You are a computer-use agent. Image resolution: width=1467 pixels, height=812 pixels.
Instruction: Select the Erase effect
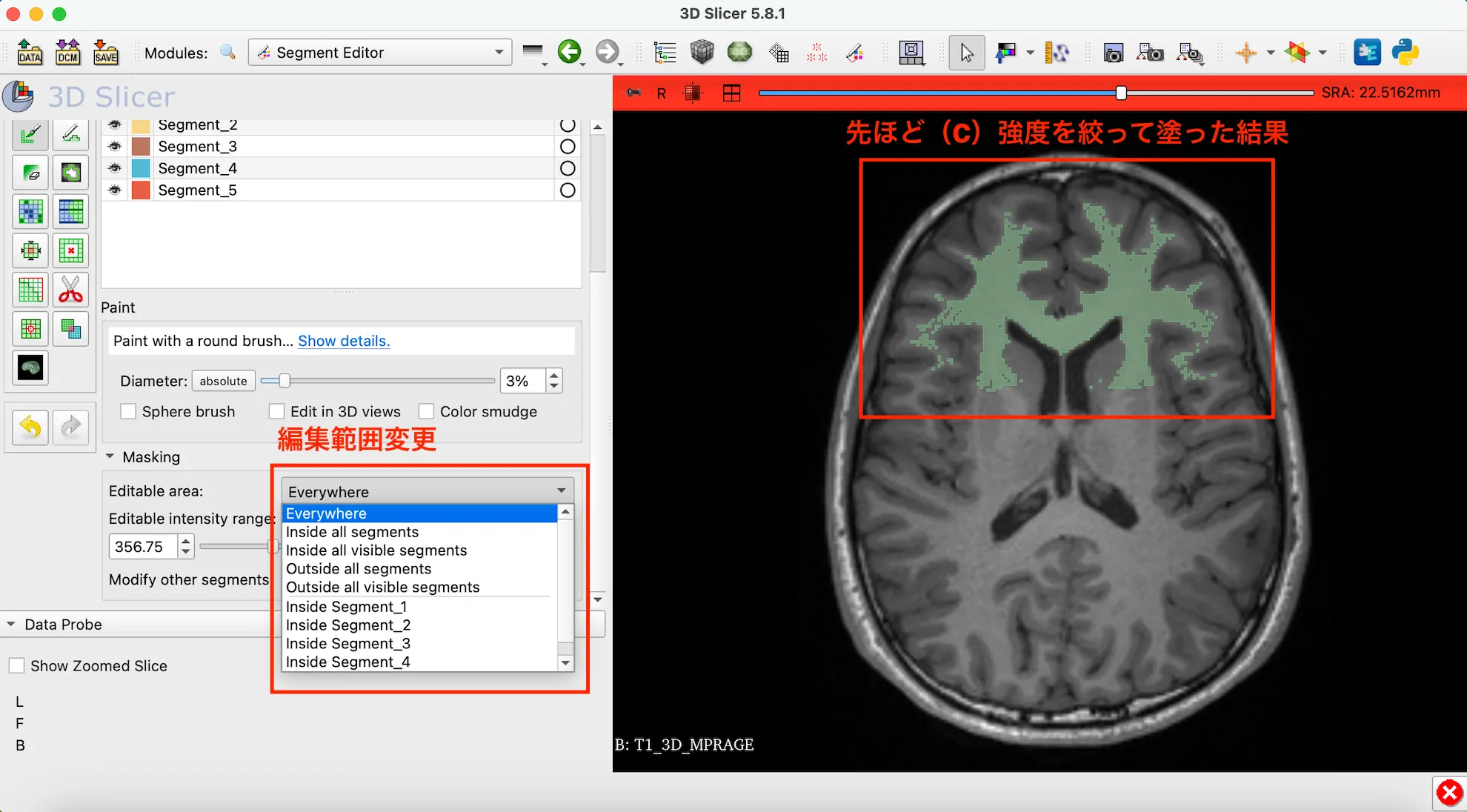pos(30,173)
